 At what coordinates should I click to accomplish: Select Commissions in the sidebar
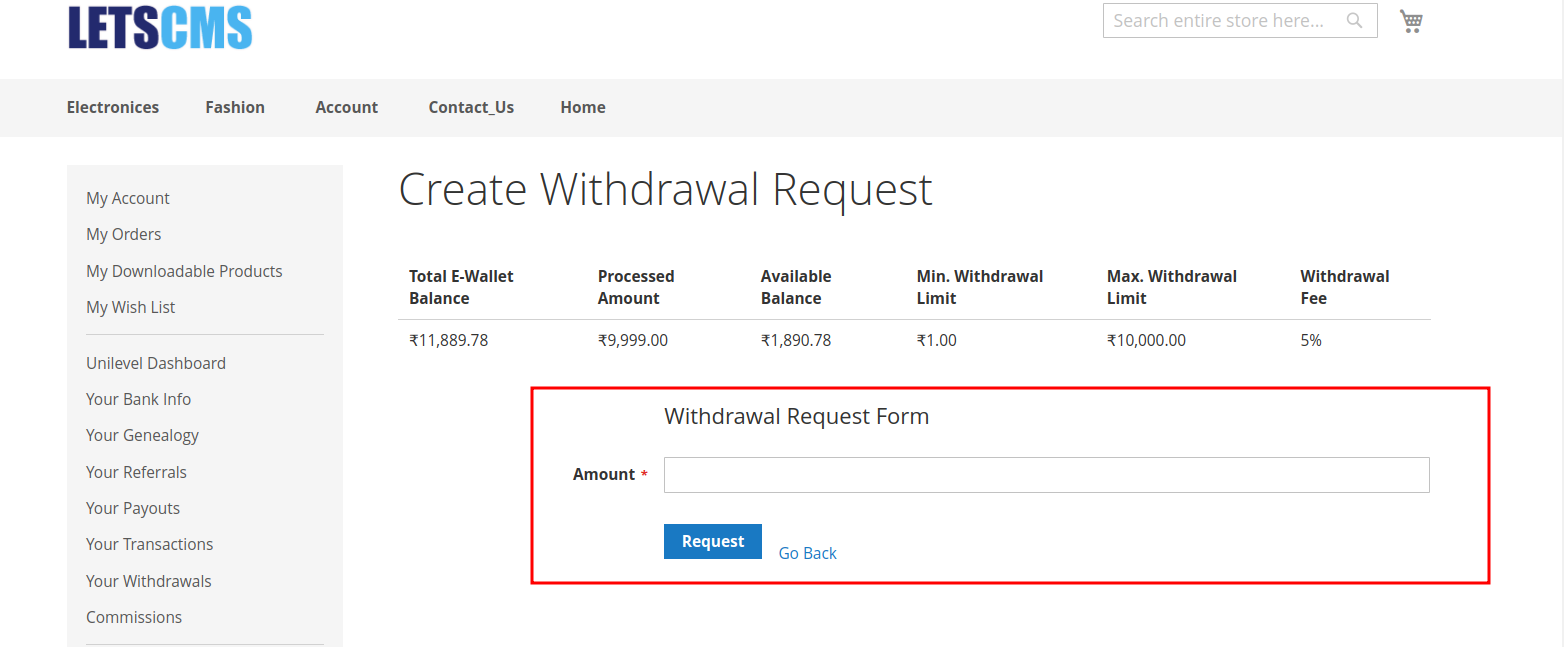point(134,617)
